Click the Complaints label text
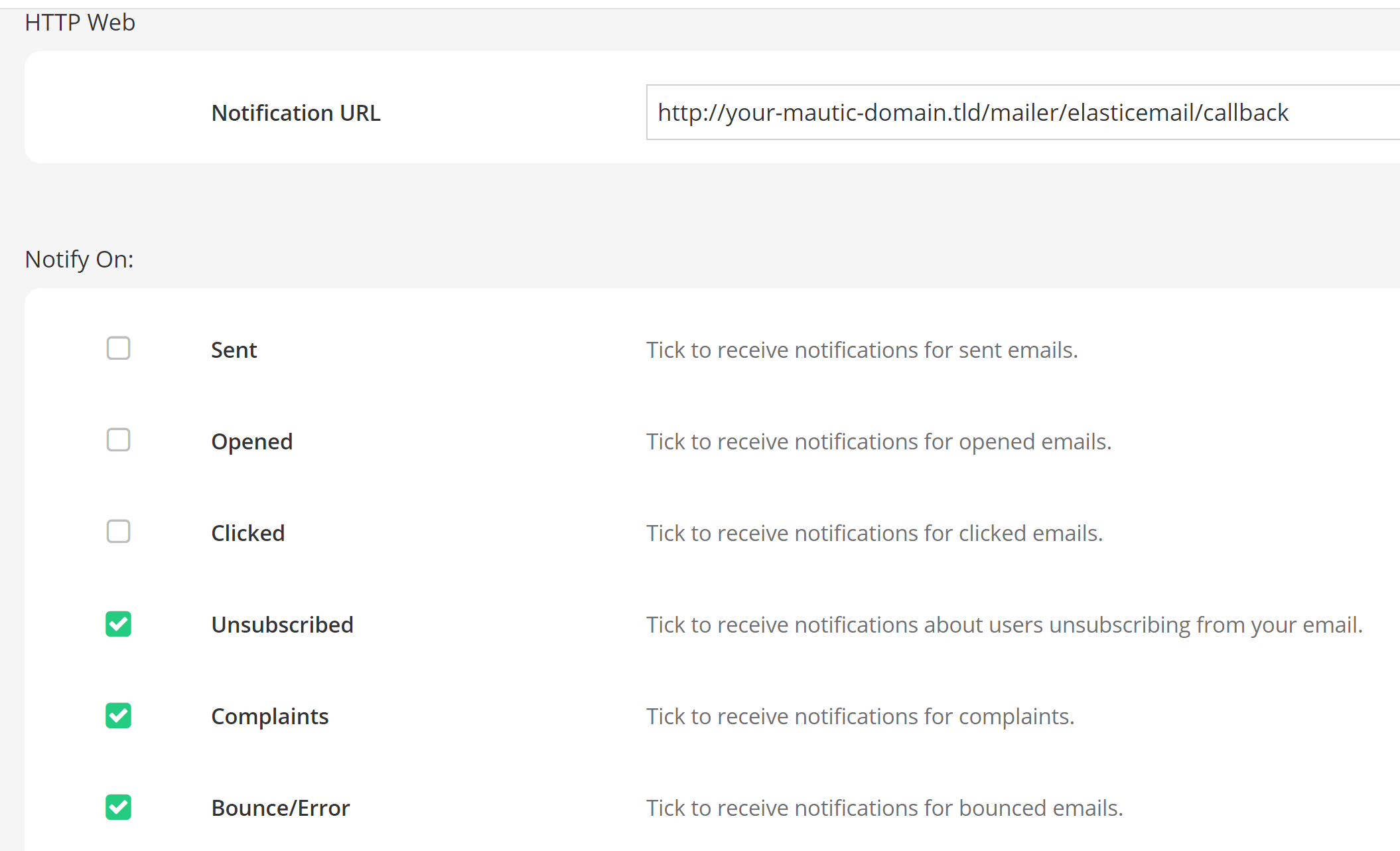Viewport: 1400px width, 851px height. 269,716
